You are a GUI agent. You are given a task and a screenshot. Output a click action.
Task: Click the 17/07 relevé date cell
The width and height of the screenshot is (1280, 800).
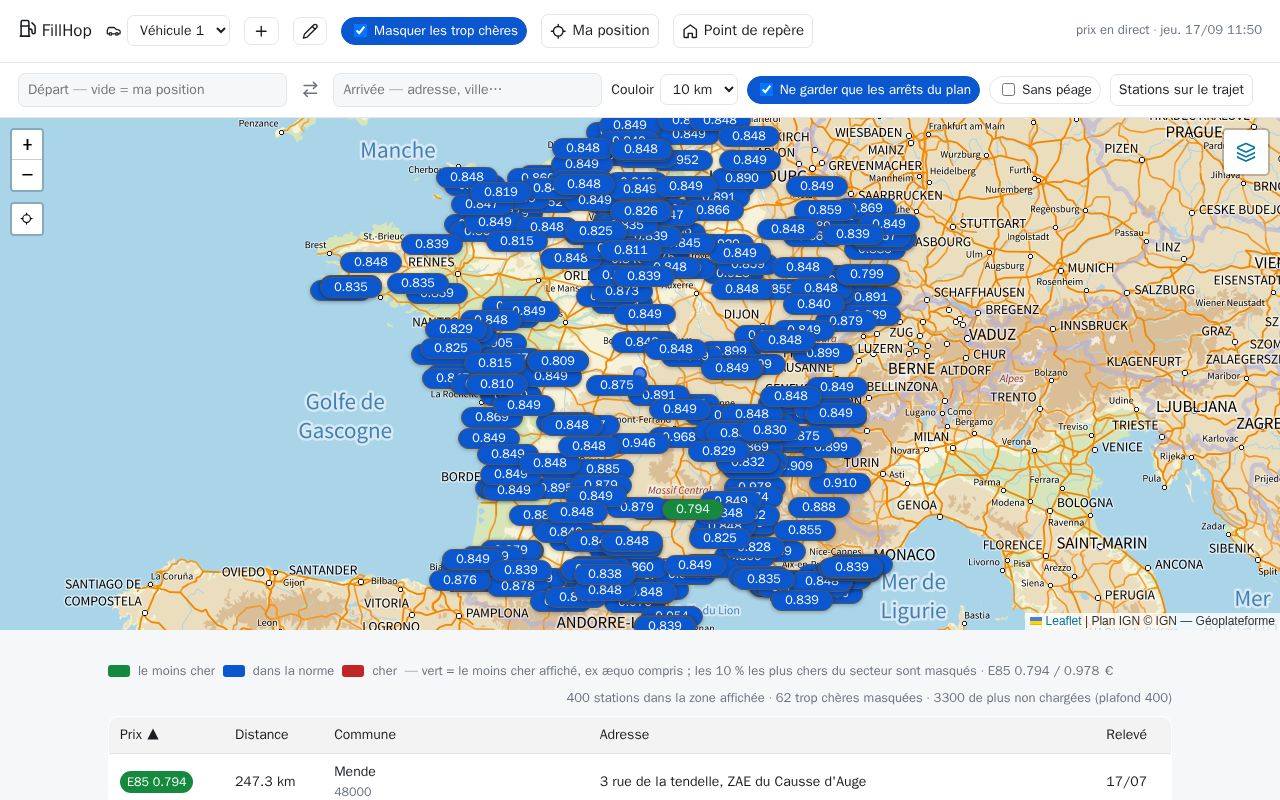(x=1126, y=782)
